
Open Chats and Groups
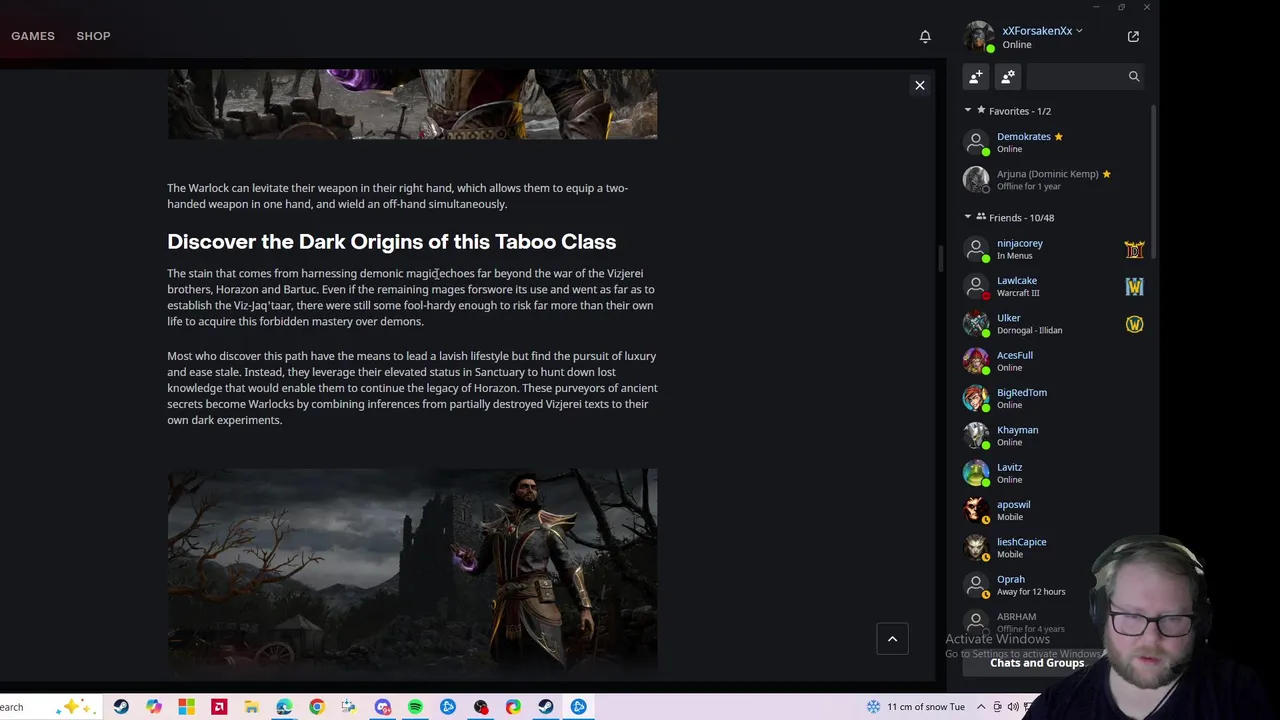click(1037, 663)
